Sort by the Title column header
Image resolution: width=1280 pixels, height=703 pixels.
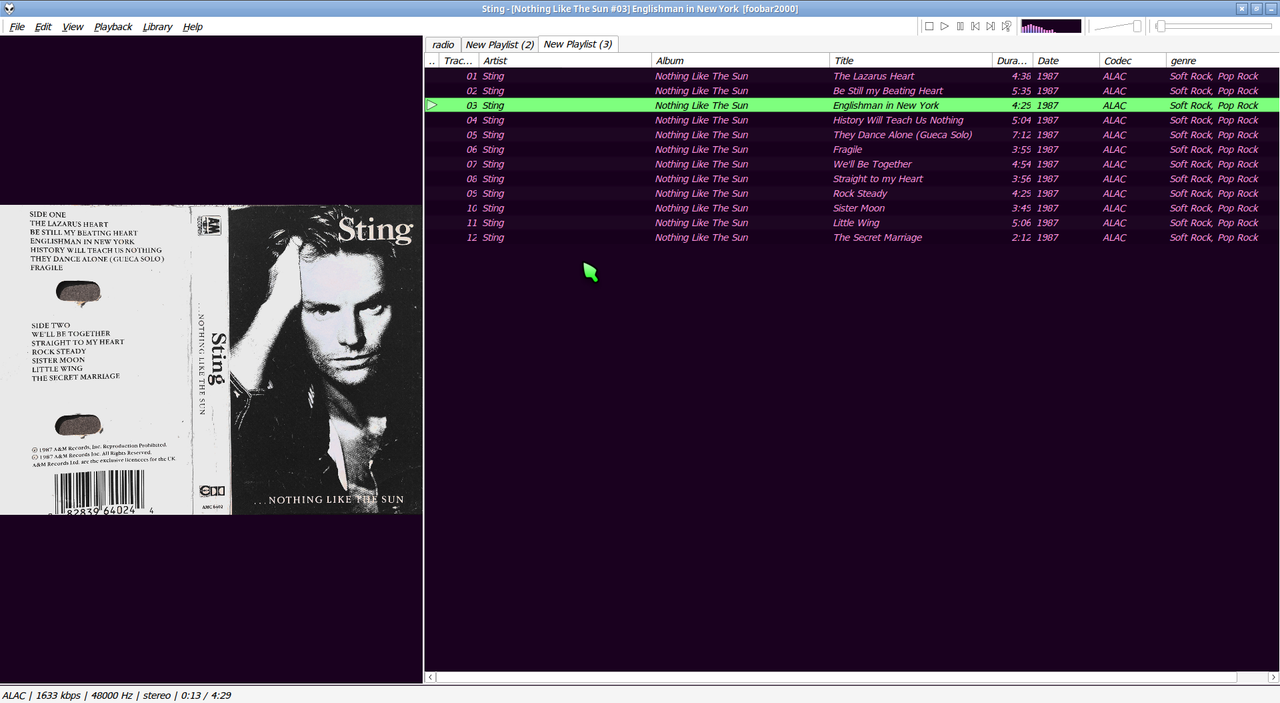pos(911,61)
